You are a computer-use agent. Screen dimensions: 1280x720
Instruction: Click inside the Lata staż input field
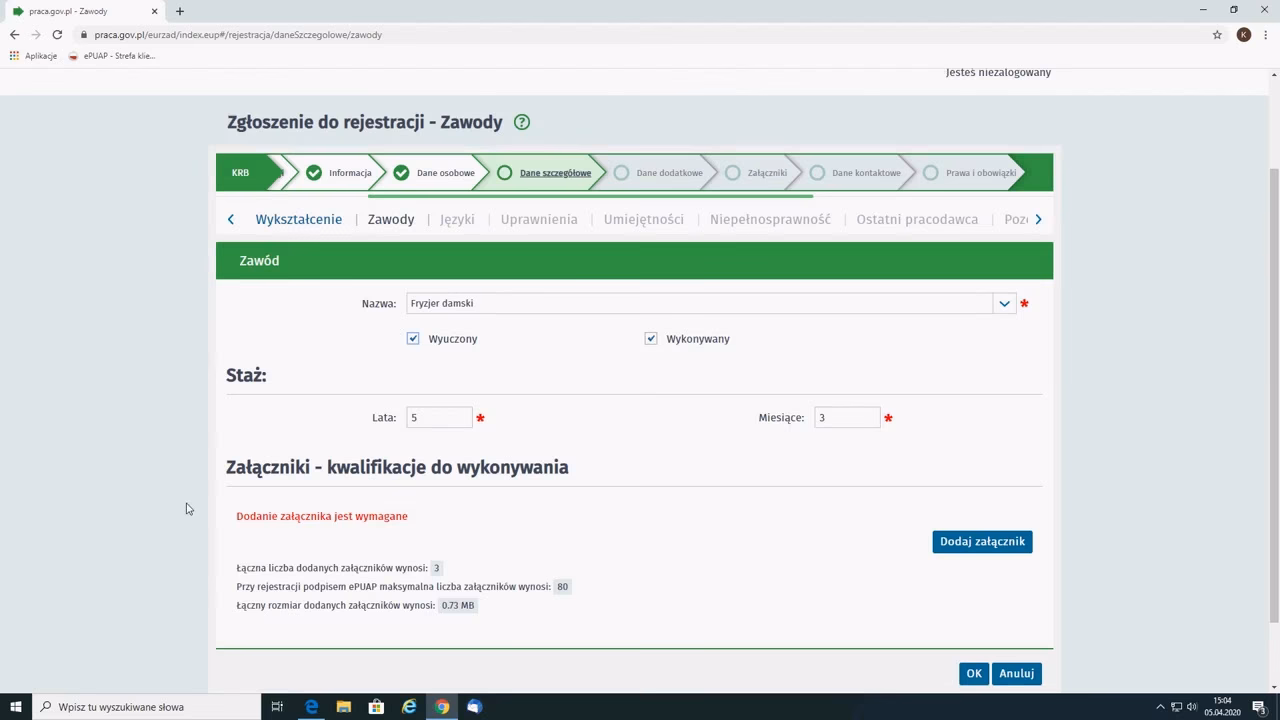[438, 417]
